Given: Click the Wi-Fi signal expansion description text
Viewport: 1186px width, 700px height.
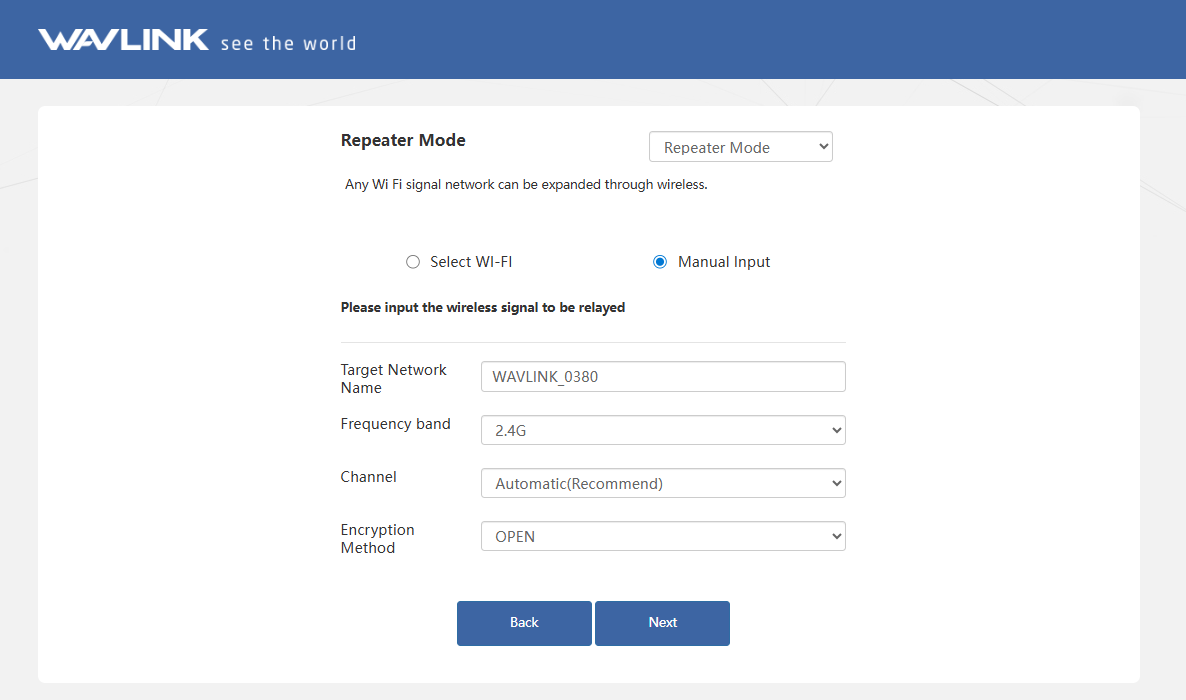Looking at the screenshot, I should click(x=526, y=185).
